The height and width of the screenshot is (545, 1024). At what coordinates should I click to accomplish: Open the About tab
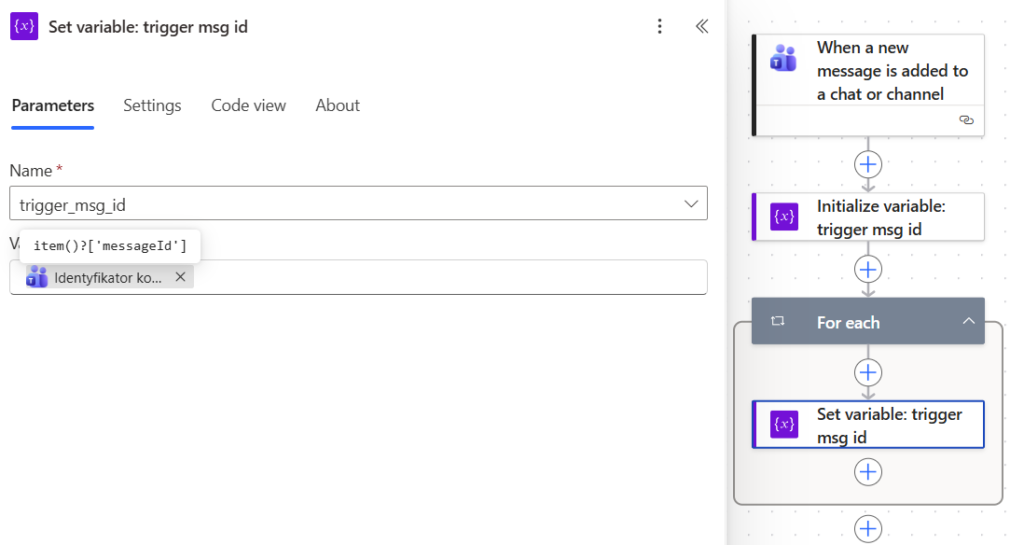pyautogui.click(x=338, y=105)
